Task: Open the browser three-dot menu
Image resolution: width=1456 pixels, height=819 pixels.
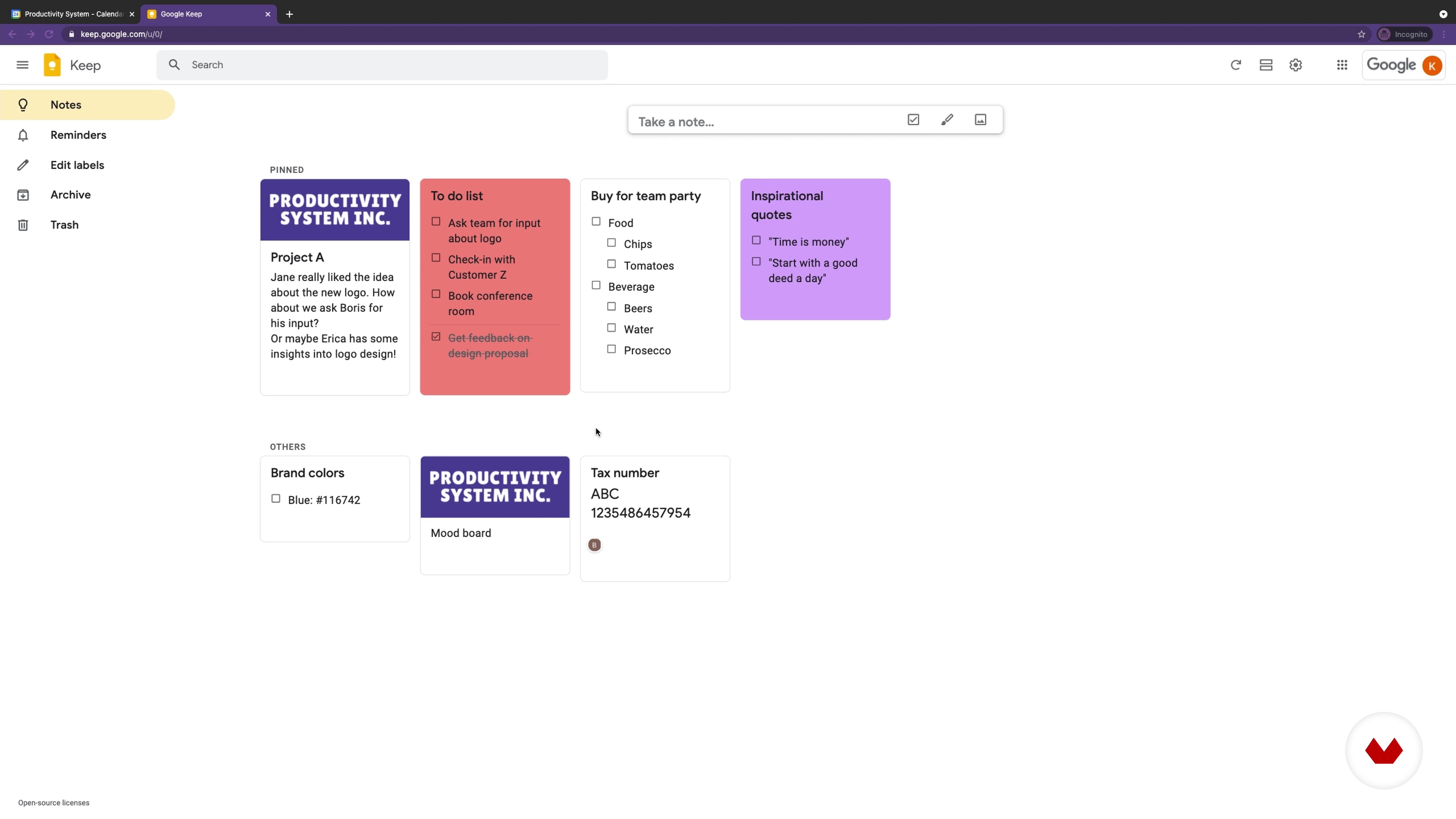Action: coord(1444,35)
